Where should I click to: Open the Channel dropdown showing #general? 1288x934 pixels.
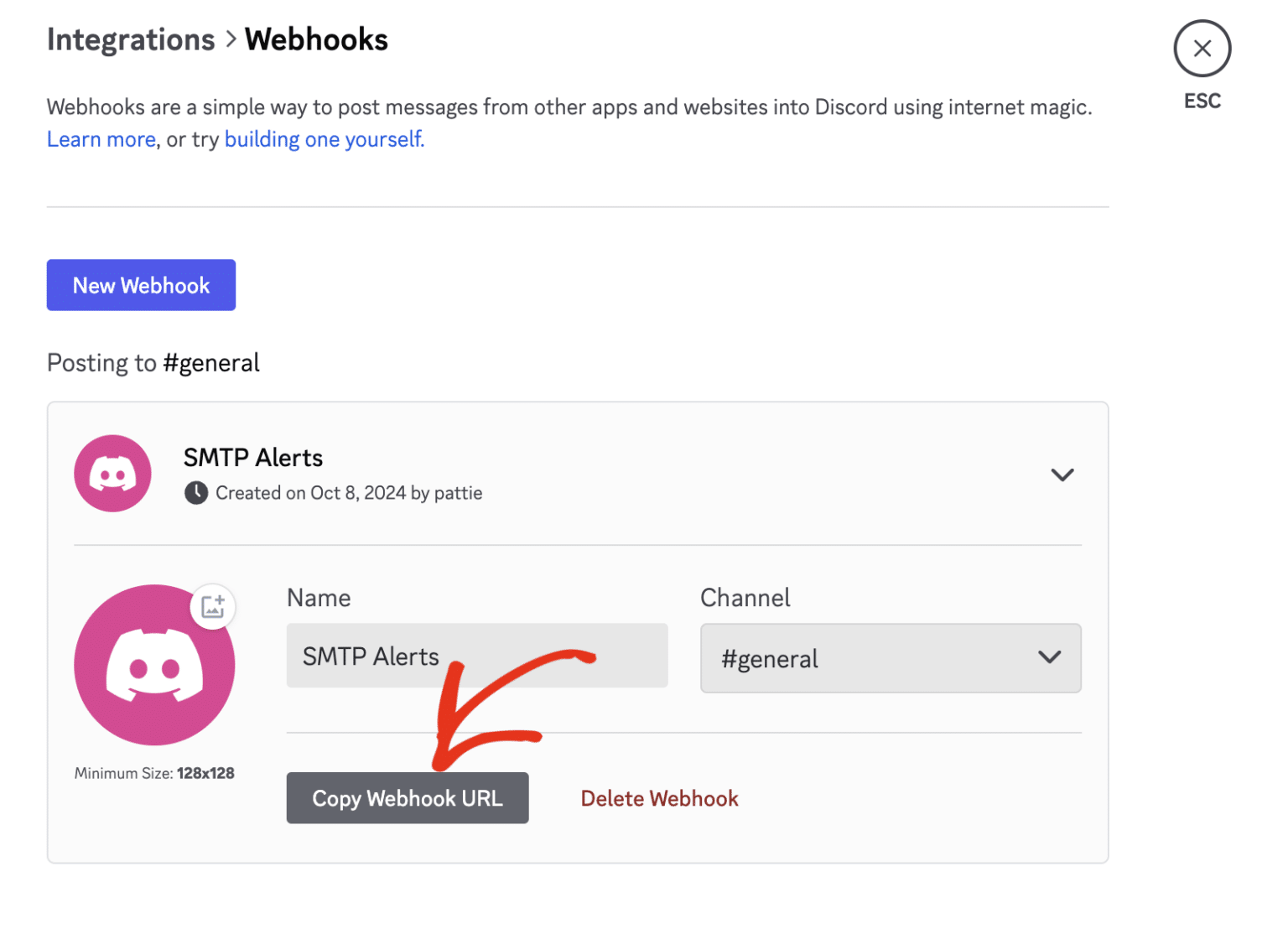891,659
